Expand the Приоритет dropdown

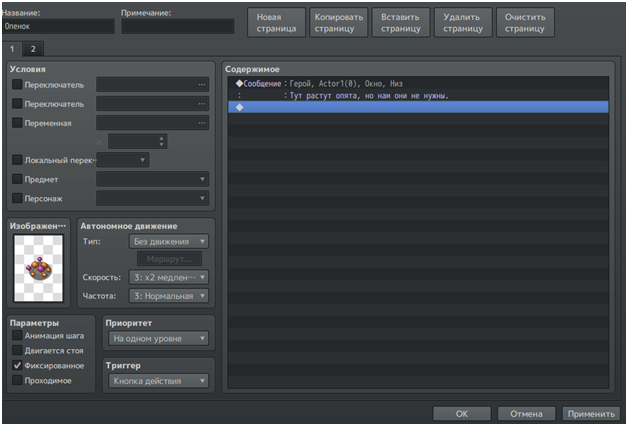pyautogui.click(x=158, y=339)
